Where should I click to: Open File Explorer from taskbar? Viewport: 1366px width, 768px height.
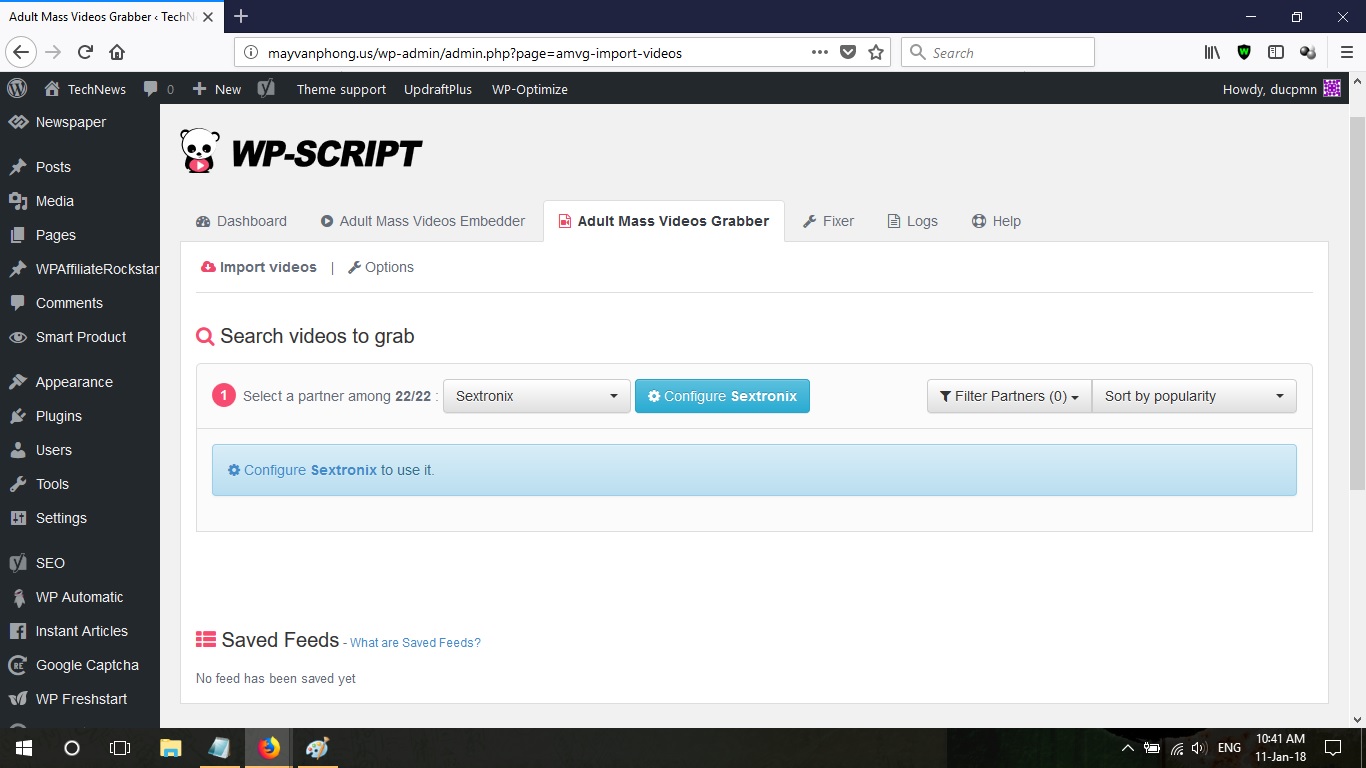[171, 748]
